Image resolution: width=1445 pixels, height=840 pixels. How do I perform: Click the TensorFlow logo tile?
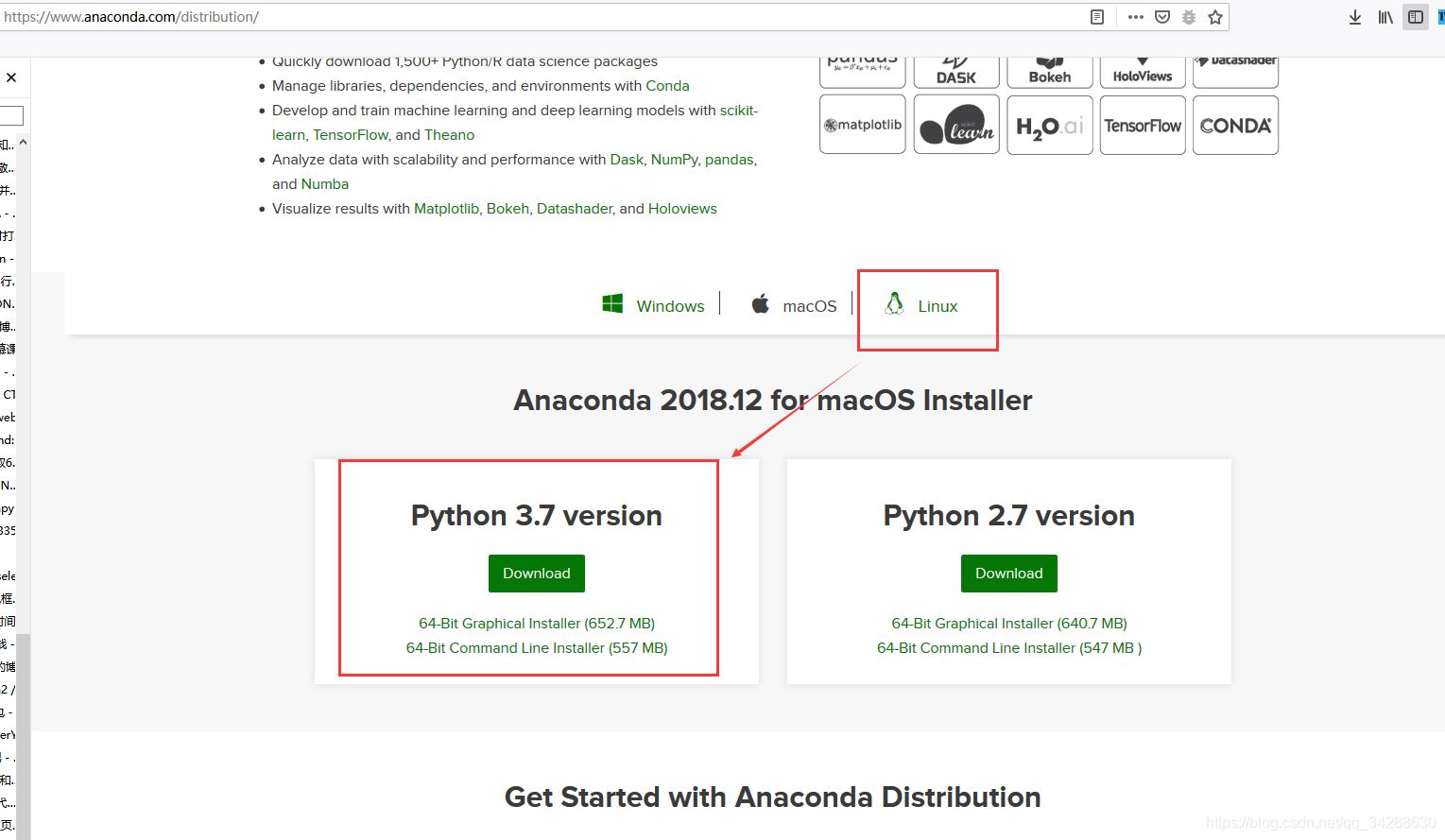pos(1143,125)
